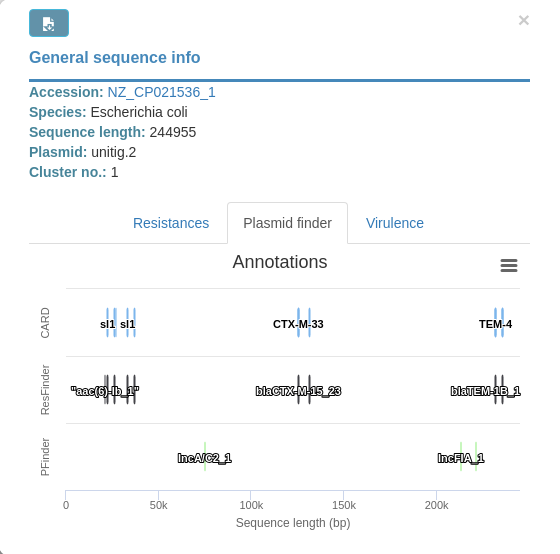Click the download file icon button
560x554 pixels.
49,23
